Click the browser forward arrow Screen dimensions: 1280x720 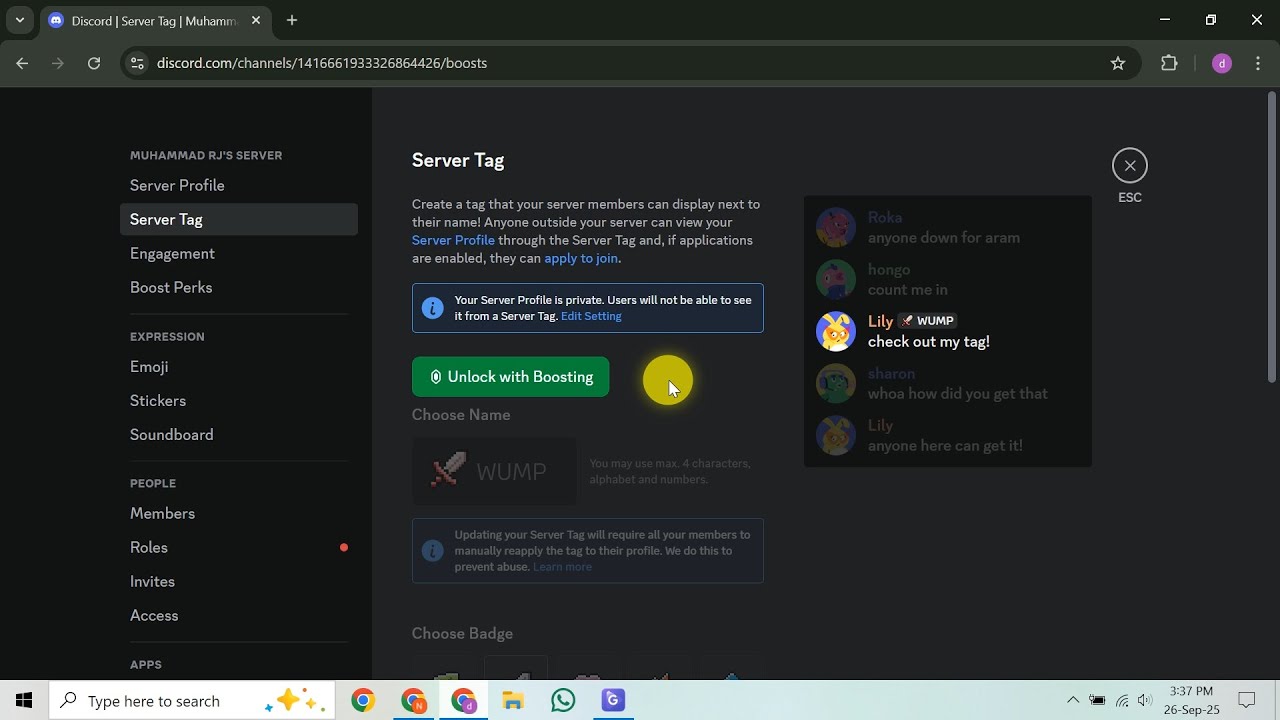(x=58, y=63)
